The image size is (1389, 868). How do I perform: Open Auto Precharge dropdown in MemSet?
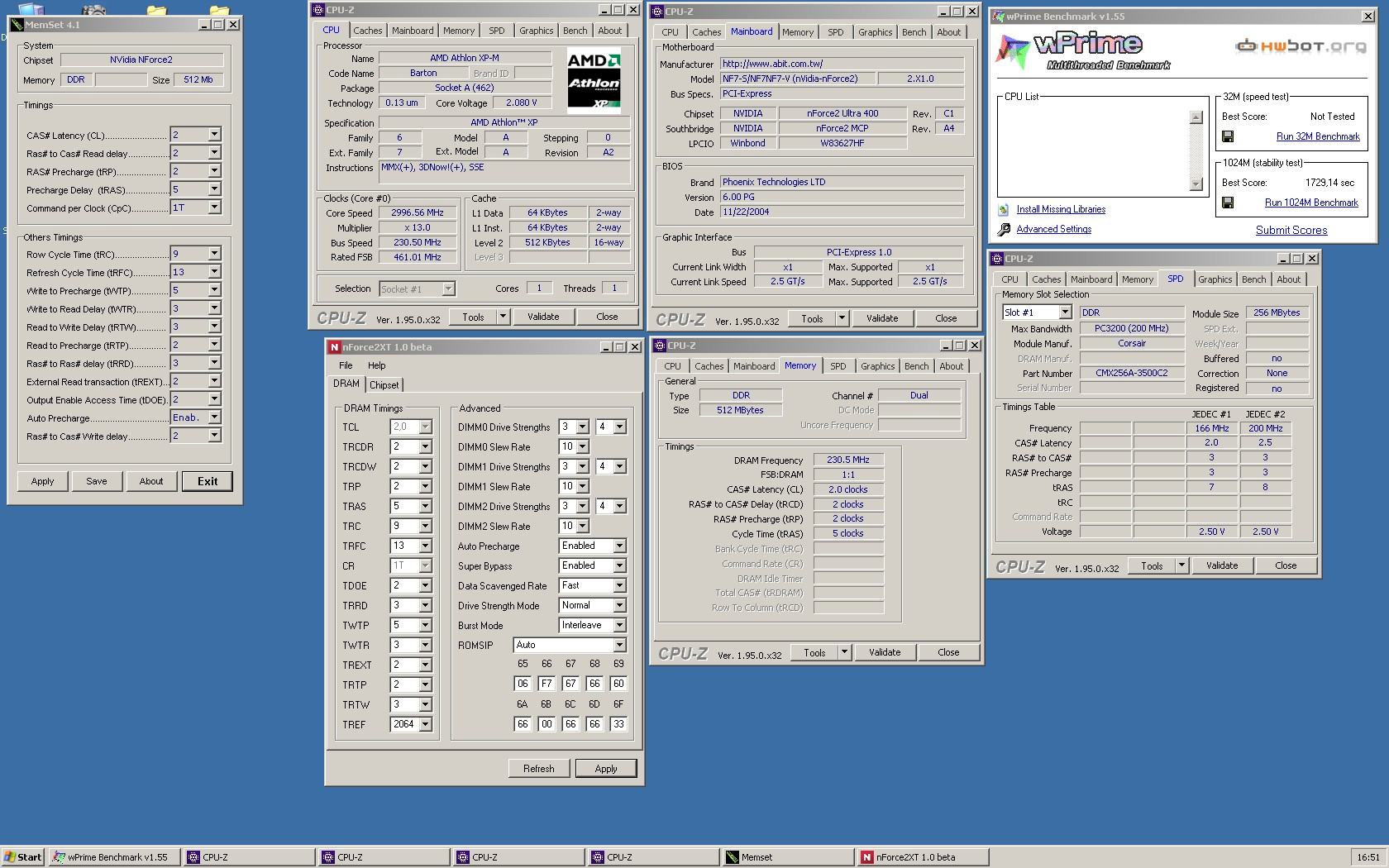215,417
